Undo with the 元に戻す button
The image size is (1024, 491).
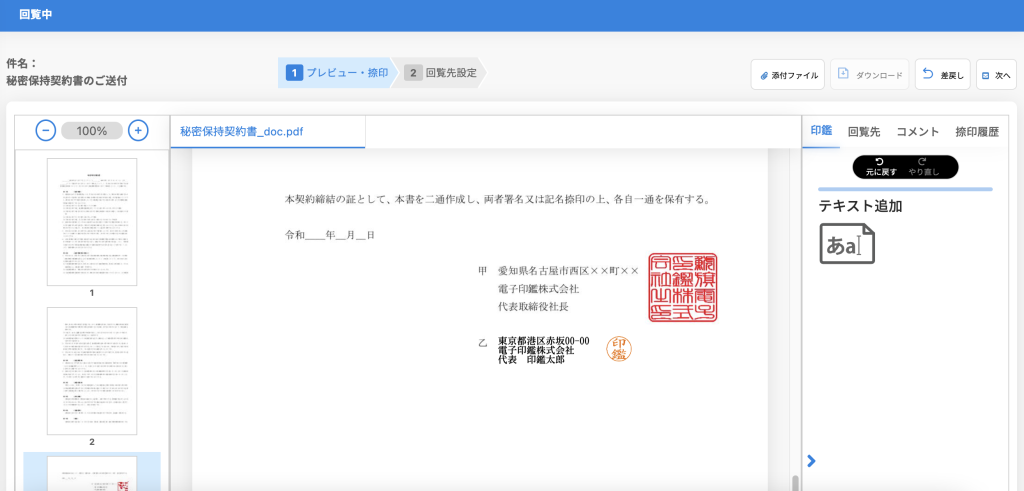click(881, 167)
